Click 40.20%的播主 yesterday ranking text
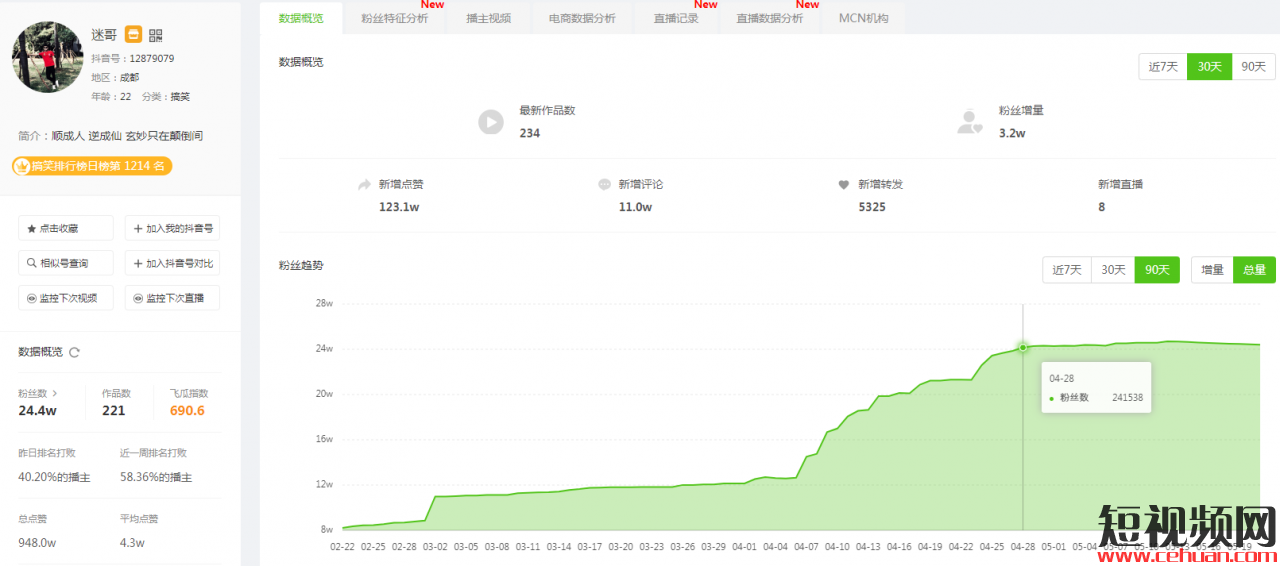The width and height of the screenshot is (1280, 566). 54,478
